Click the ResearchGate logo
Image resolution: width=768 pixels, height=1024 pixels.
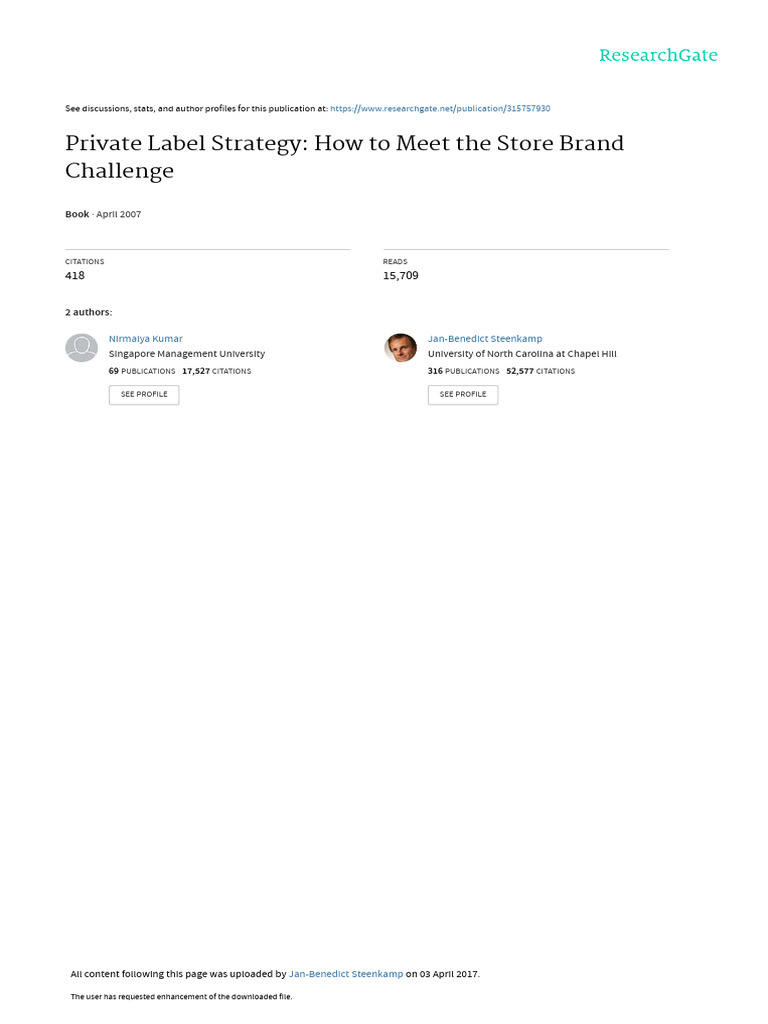[658, 56]
